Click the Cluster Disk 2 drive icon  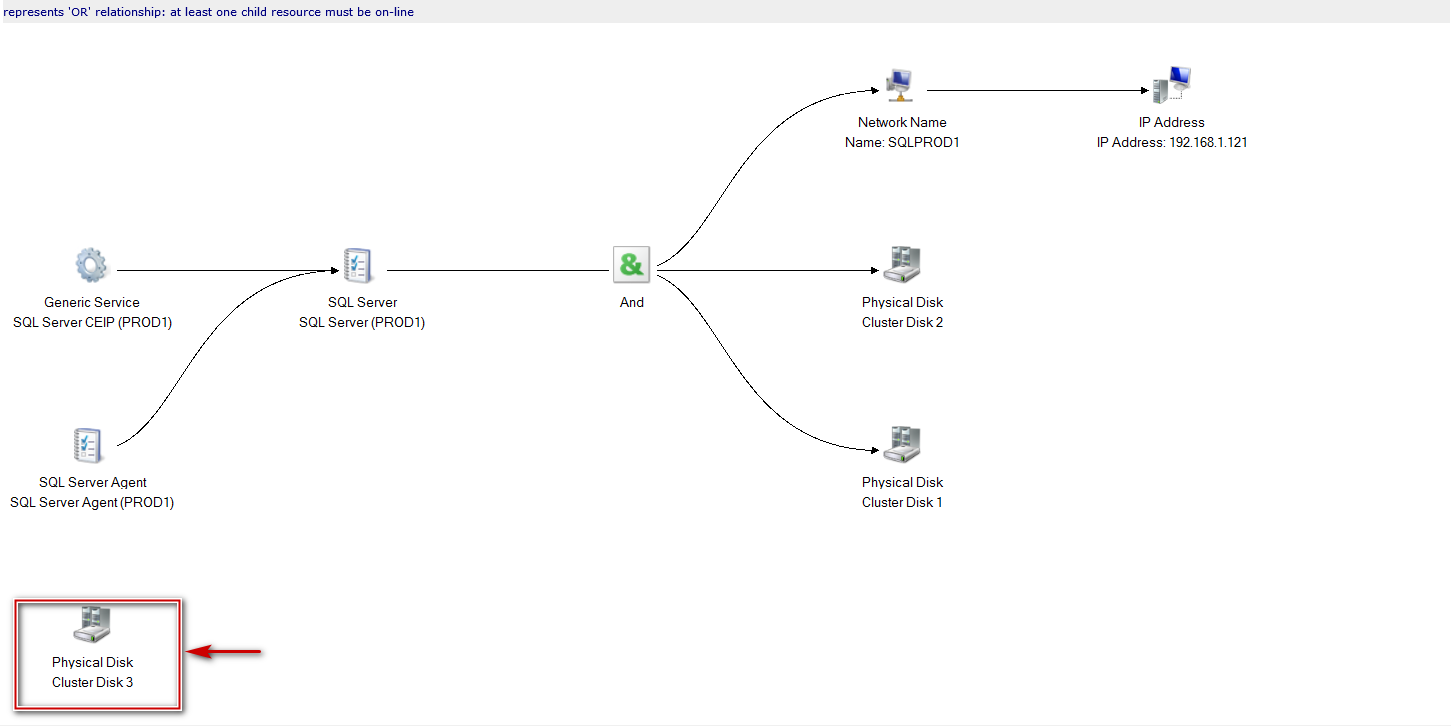(x=902, y=265)
